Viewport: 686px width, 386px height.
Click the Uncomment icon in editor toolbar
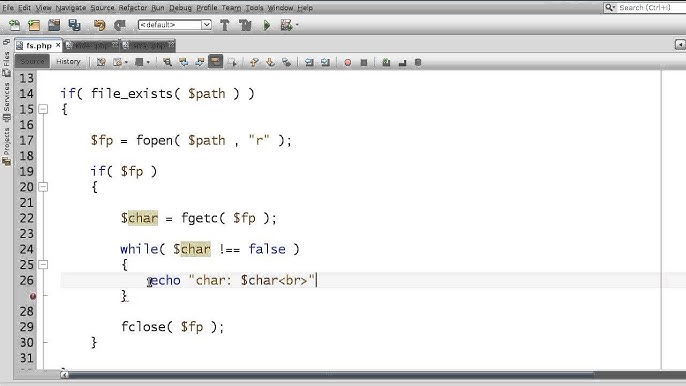tap(402, 63)
